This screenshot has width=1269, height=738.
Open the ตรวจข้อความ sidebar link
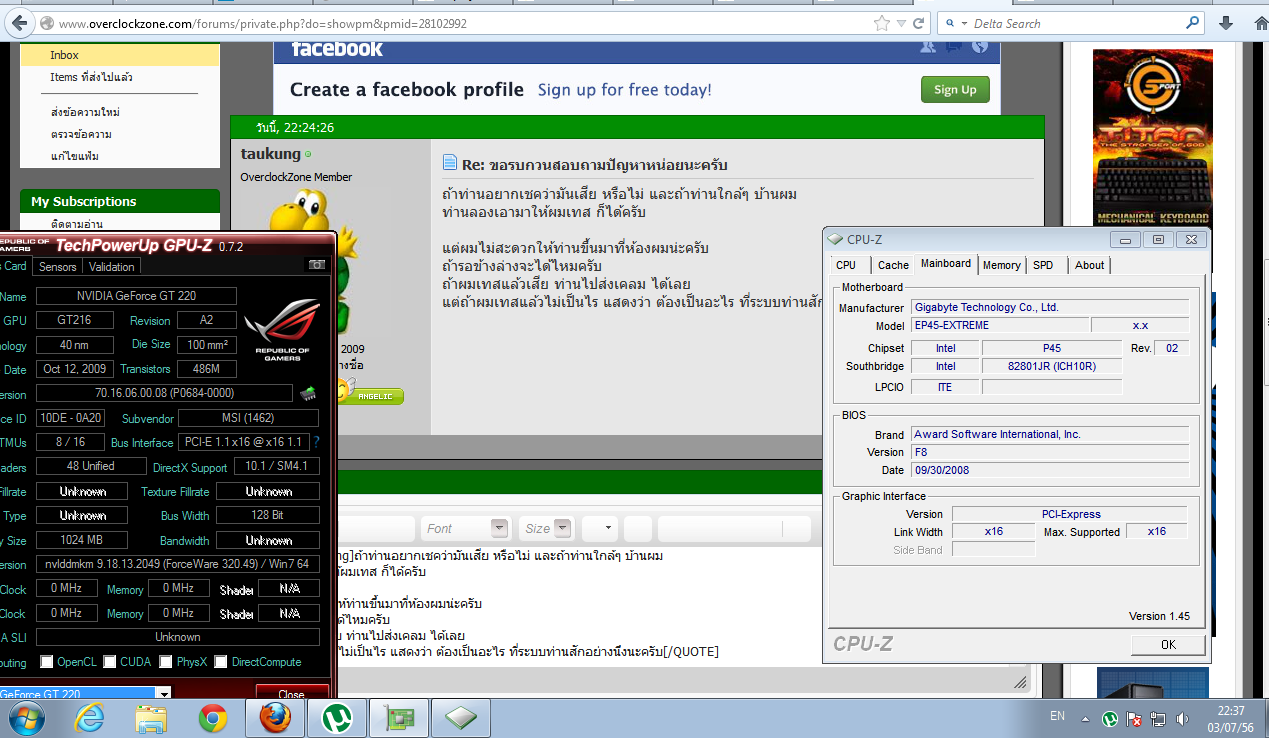81,134
